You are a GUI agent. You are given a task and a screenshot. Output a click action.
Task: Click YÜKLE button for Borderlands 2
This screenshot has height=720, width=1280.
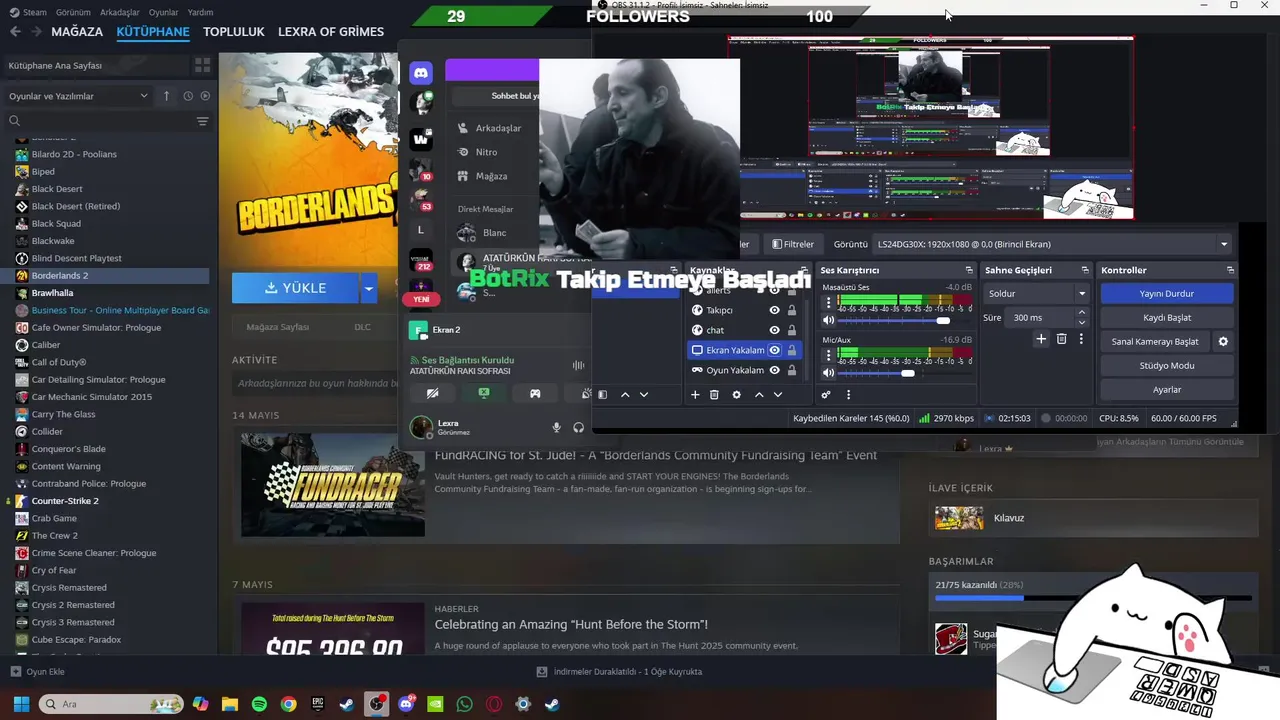pyautogui.click(x=295, y=288)
